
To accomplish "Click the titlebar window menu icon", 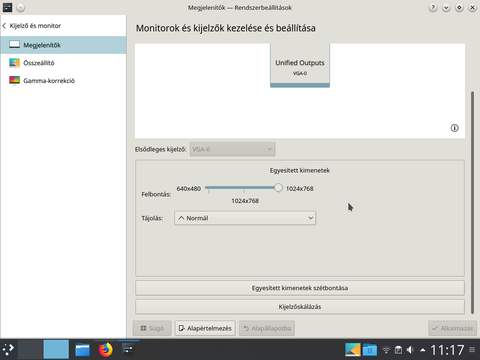I will 7,7.
